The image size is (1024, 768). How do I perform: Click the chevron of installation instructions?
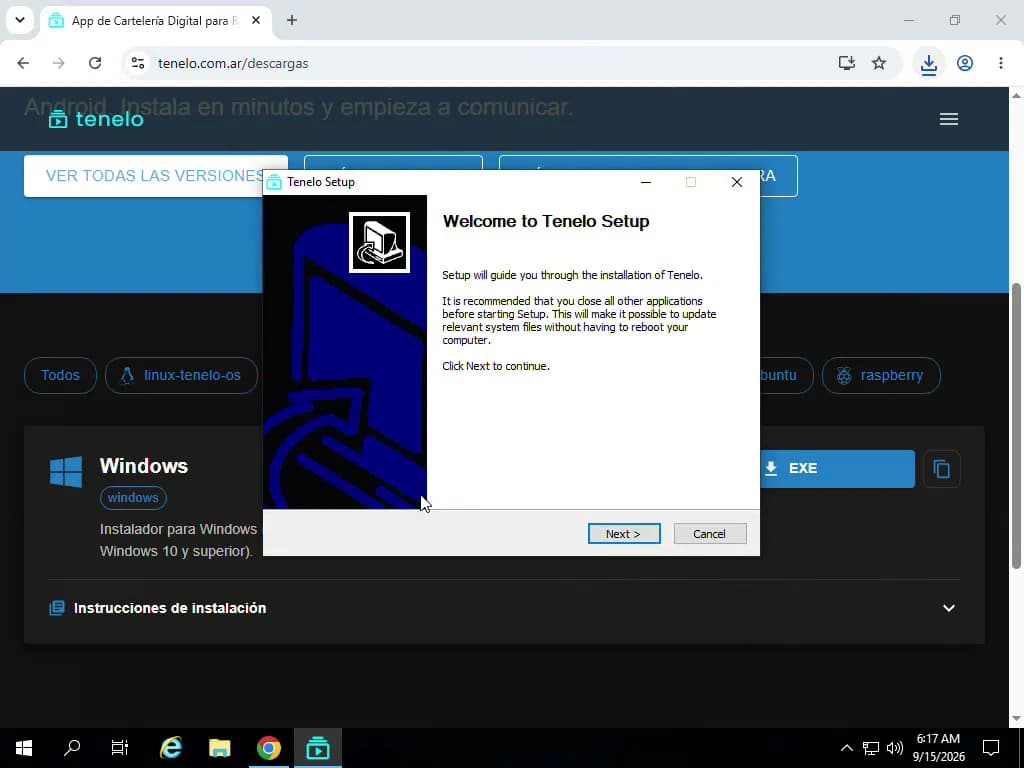pos(948,608)
